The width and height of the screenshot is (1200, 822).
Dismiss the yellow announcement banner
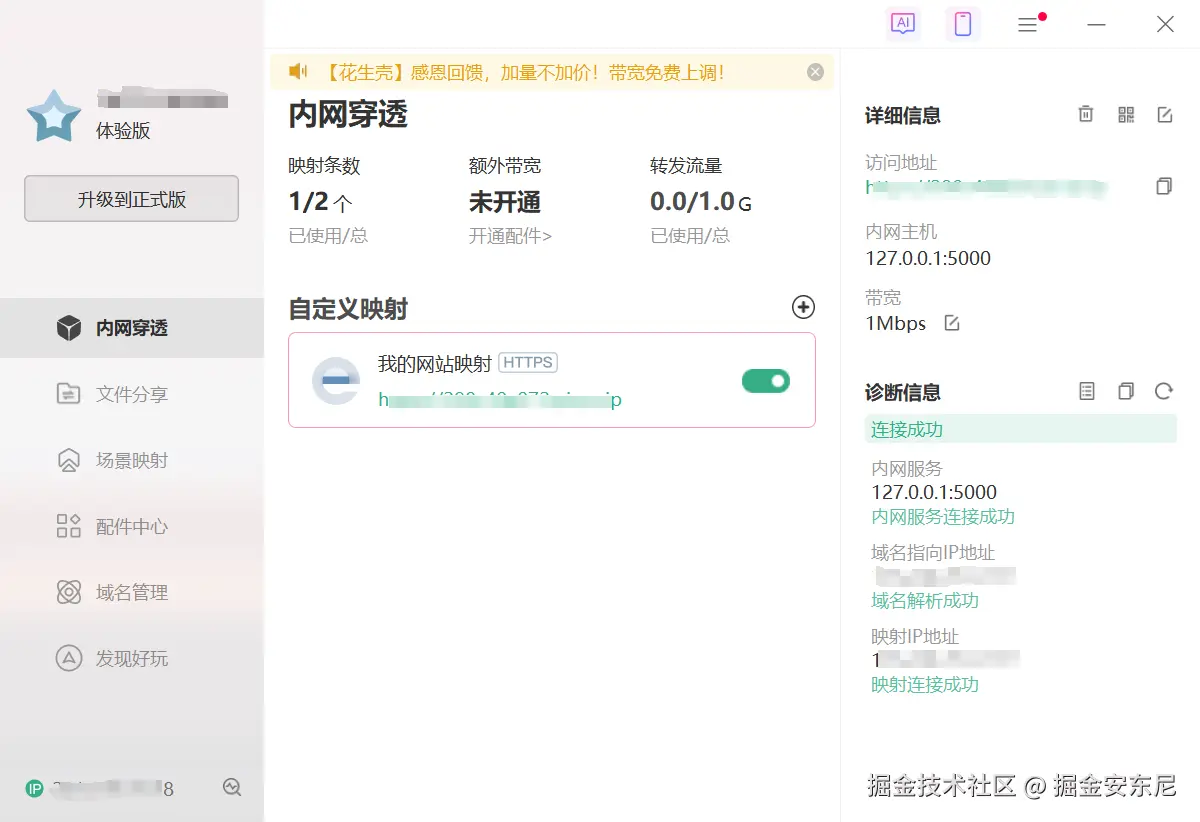click(x=815, y=72)
